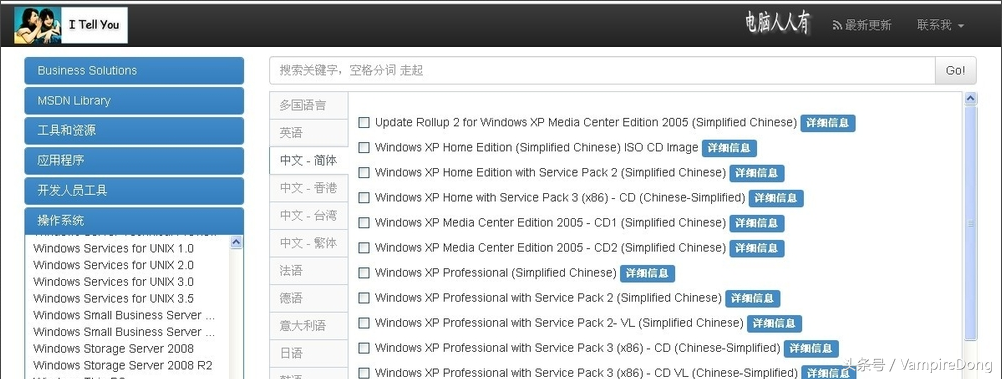
Task: Switch to the 中文 - 台湾 tab
Action: (x=309, y=215)
